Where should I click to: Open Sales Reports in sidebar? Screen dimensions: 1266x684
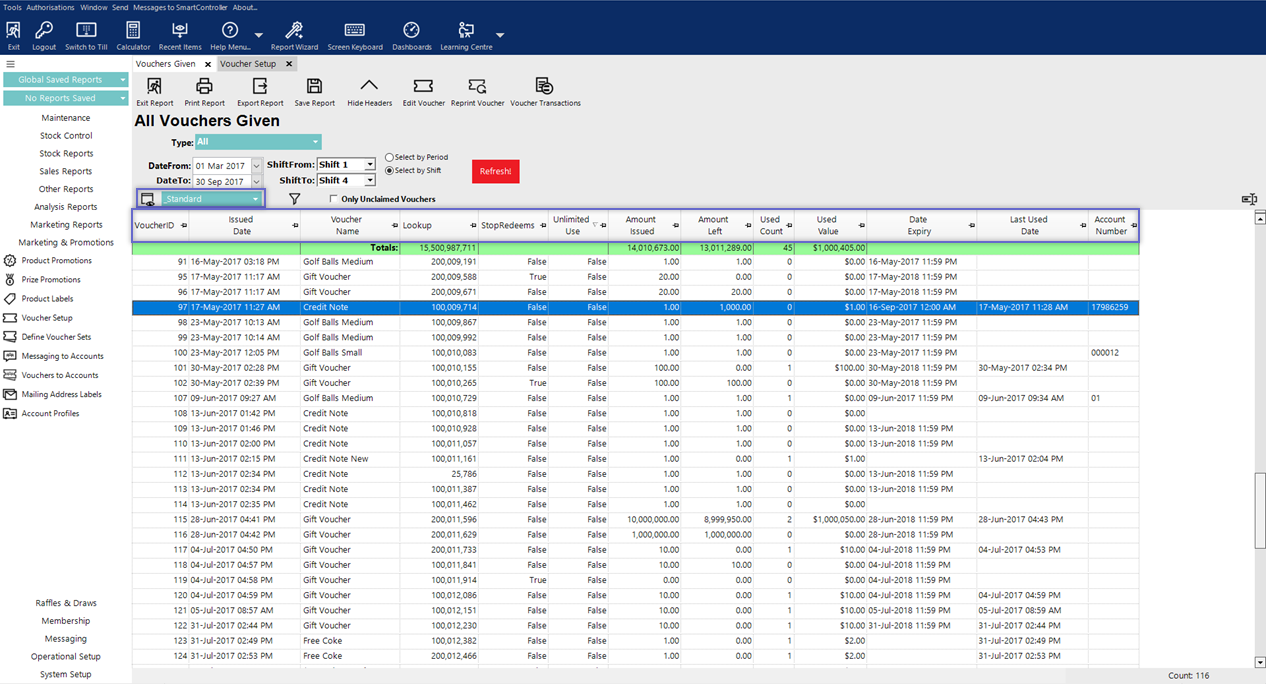click(x=66, y=171)
